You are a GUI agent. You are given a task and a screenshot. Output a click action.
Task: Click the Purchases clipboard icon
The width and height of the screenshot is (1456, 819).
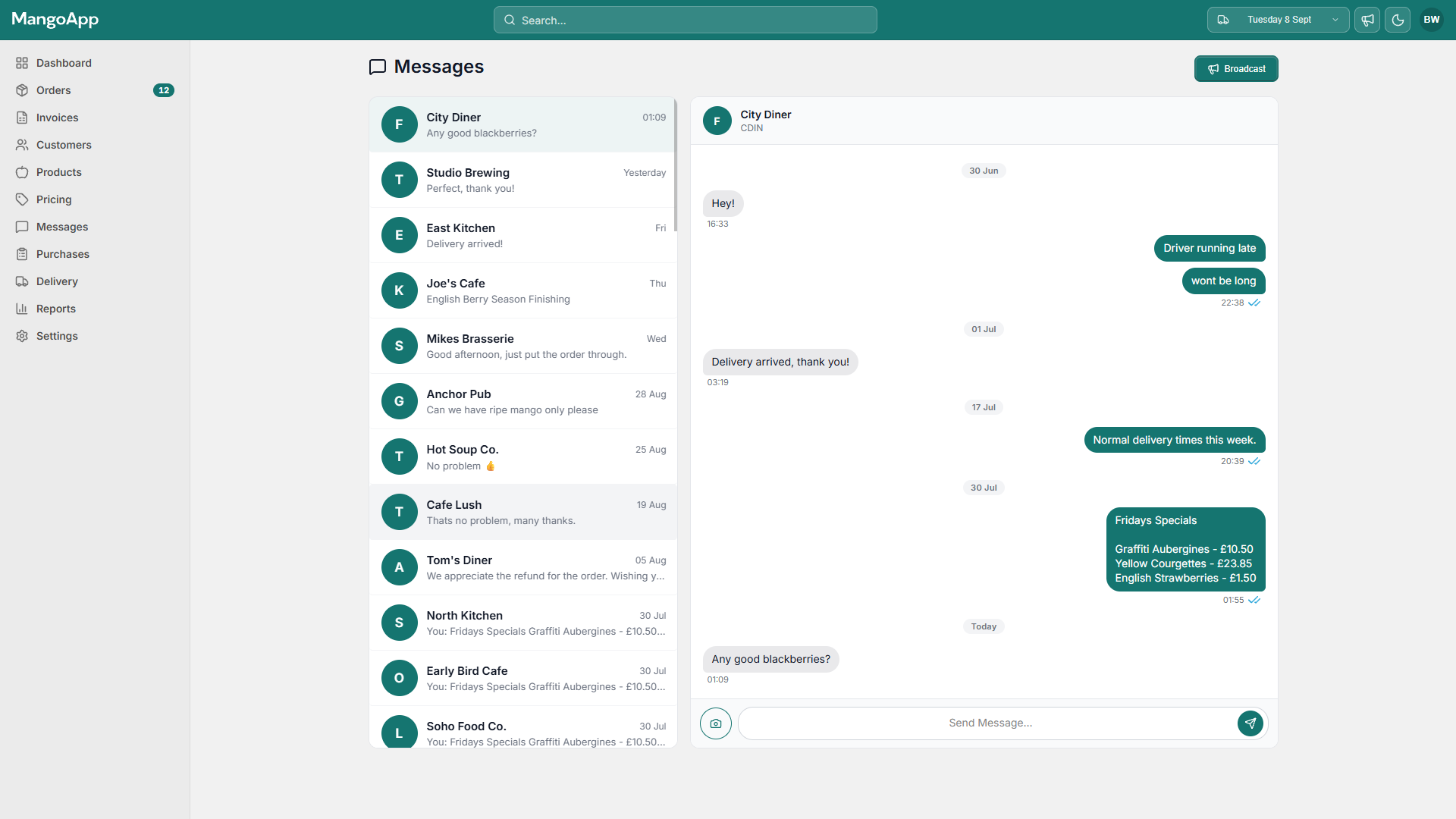click(22, 254)
